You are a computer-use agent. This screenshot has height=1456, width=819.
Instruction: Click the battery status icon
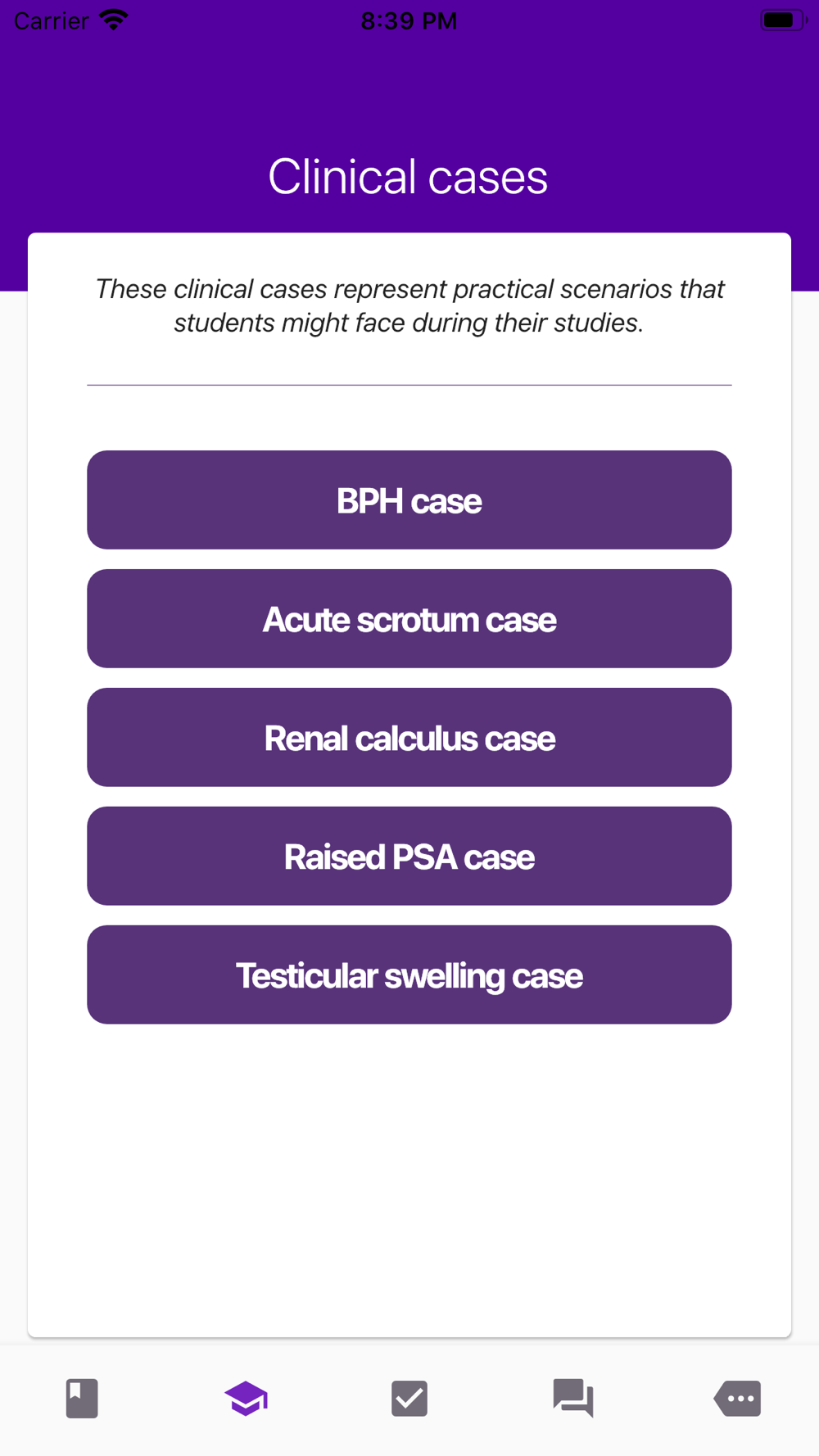click(782, 20)
